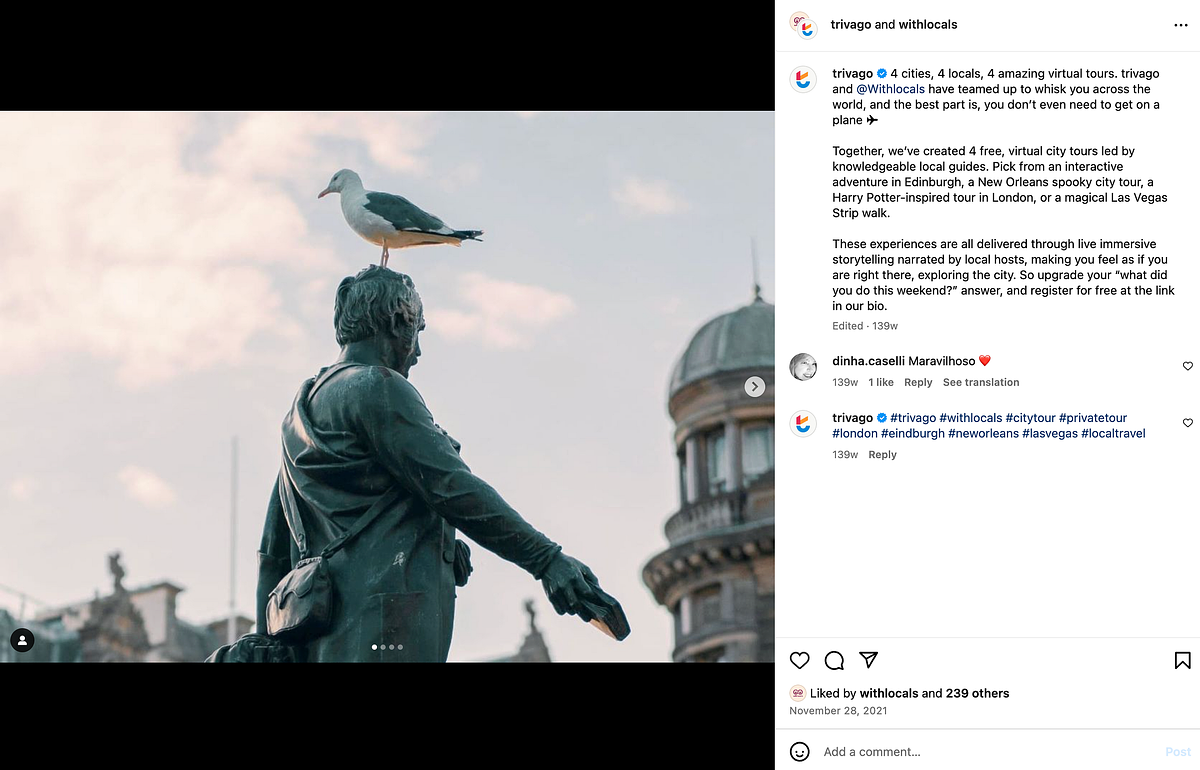
Task: Open the withlocals account link
Action: (929, 24)
